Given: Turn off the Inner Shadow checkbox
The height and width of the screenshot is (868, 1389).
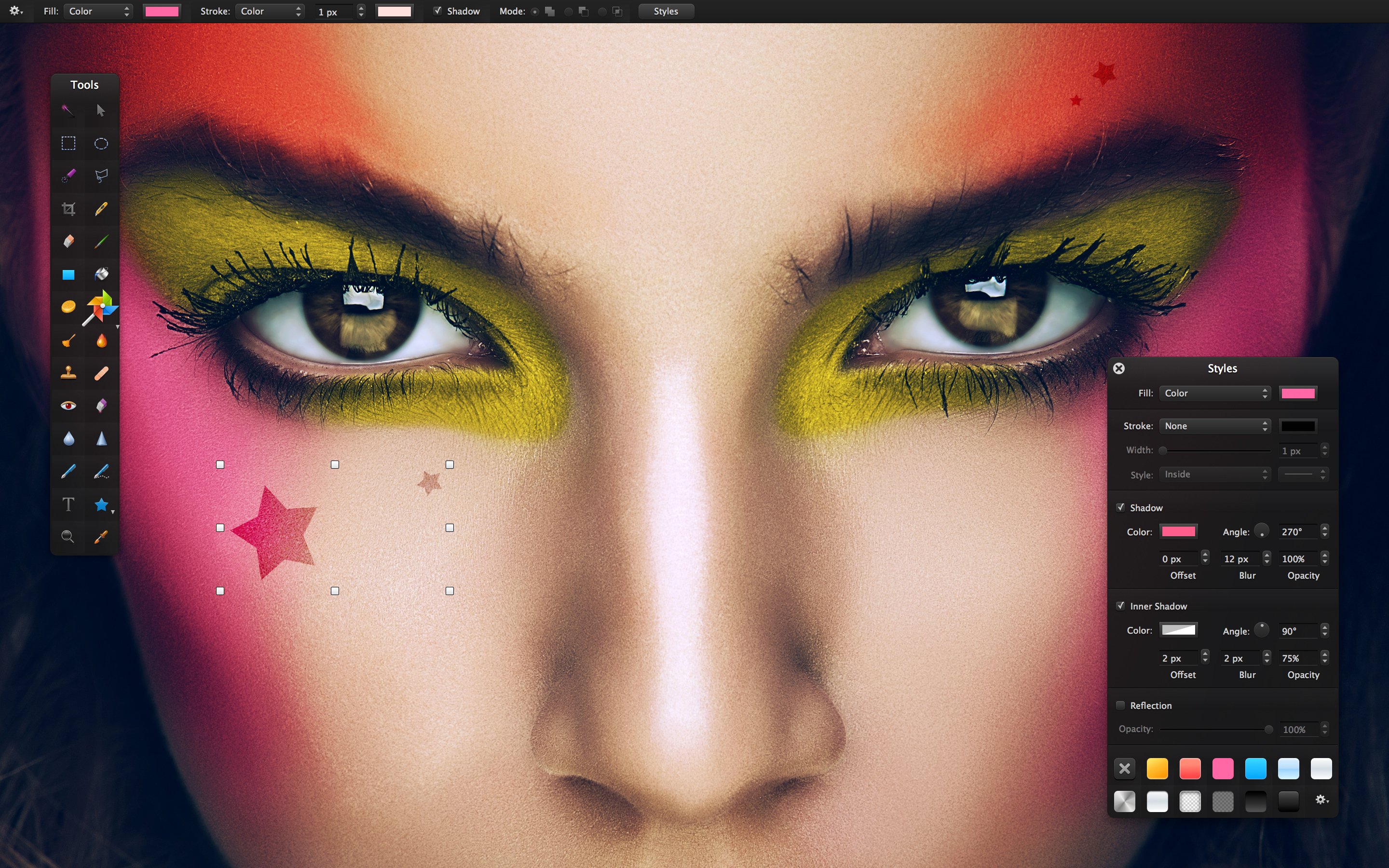Looking at the screenshot, I should [x=1120, y=606].
